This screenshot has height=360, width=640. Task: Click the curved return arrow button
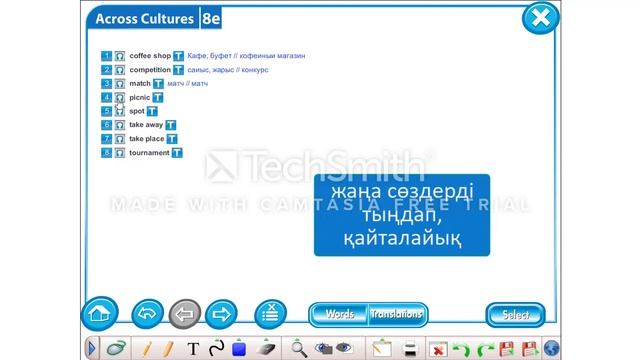[x=148, y=314]
